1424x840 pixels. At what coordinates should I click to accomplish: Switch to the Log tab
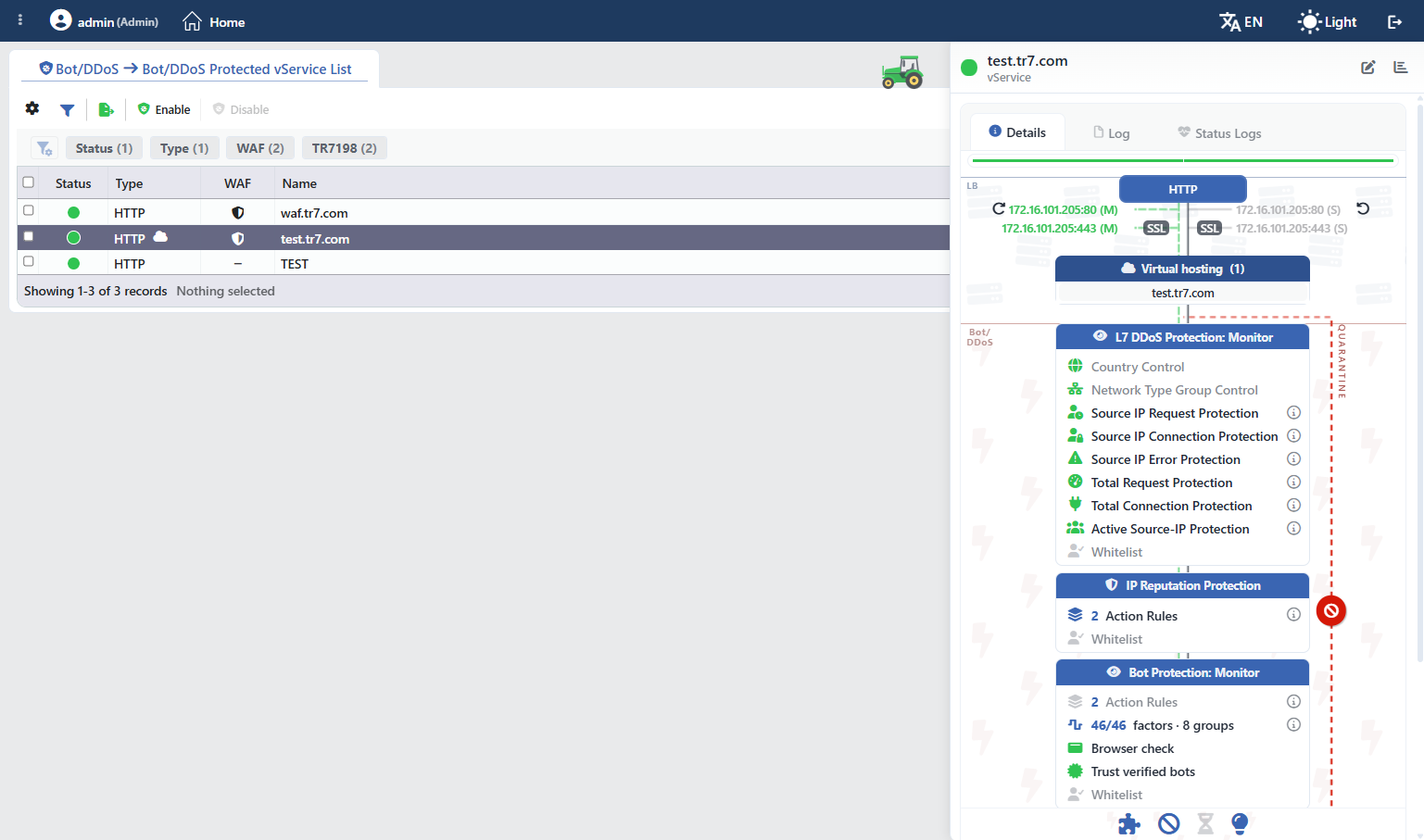1112,133
